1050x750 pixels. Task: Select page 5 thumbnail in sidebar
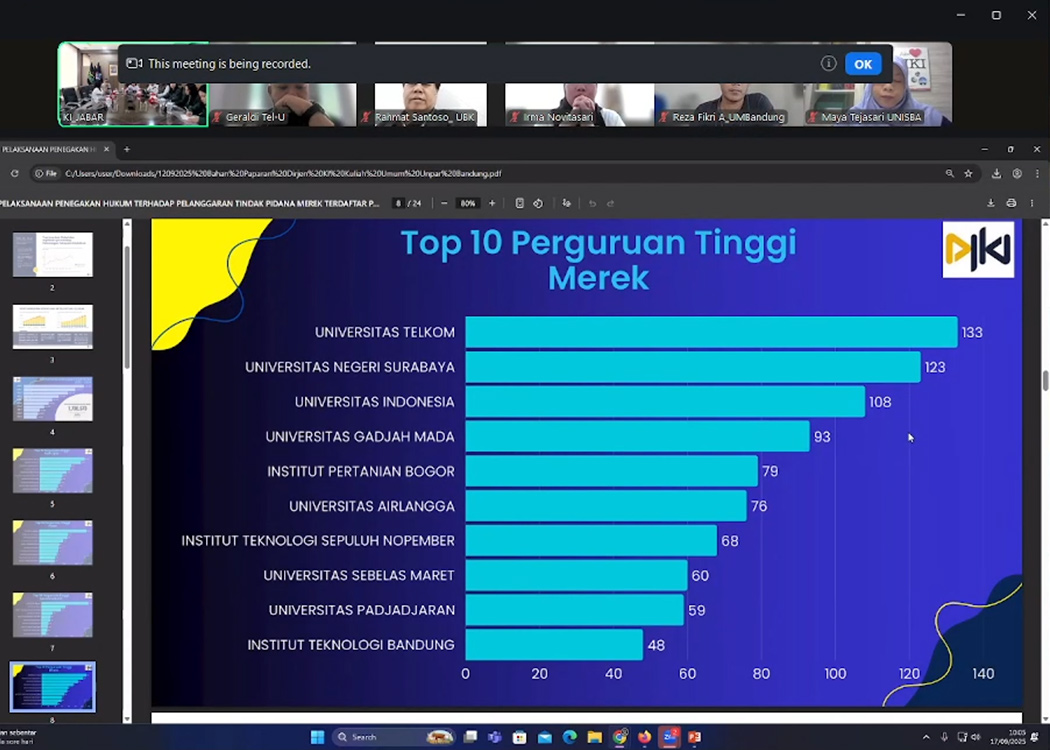(52, 471)
